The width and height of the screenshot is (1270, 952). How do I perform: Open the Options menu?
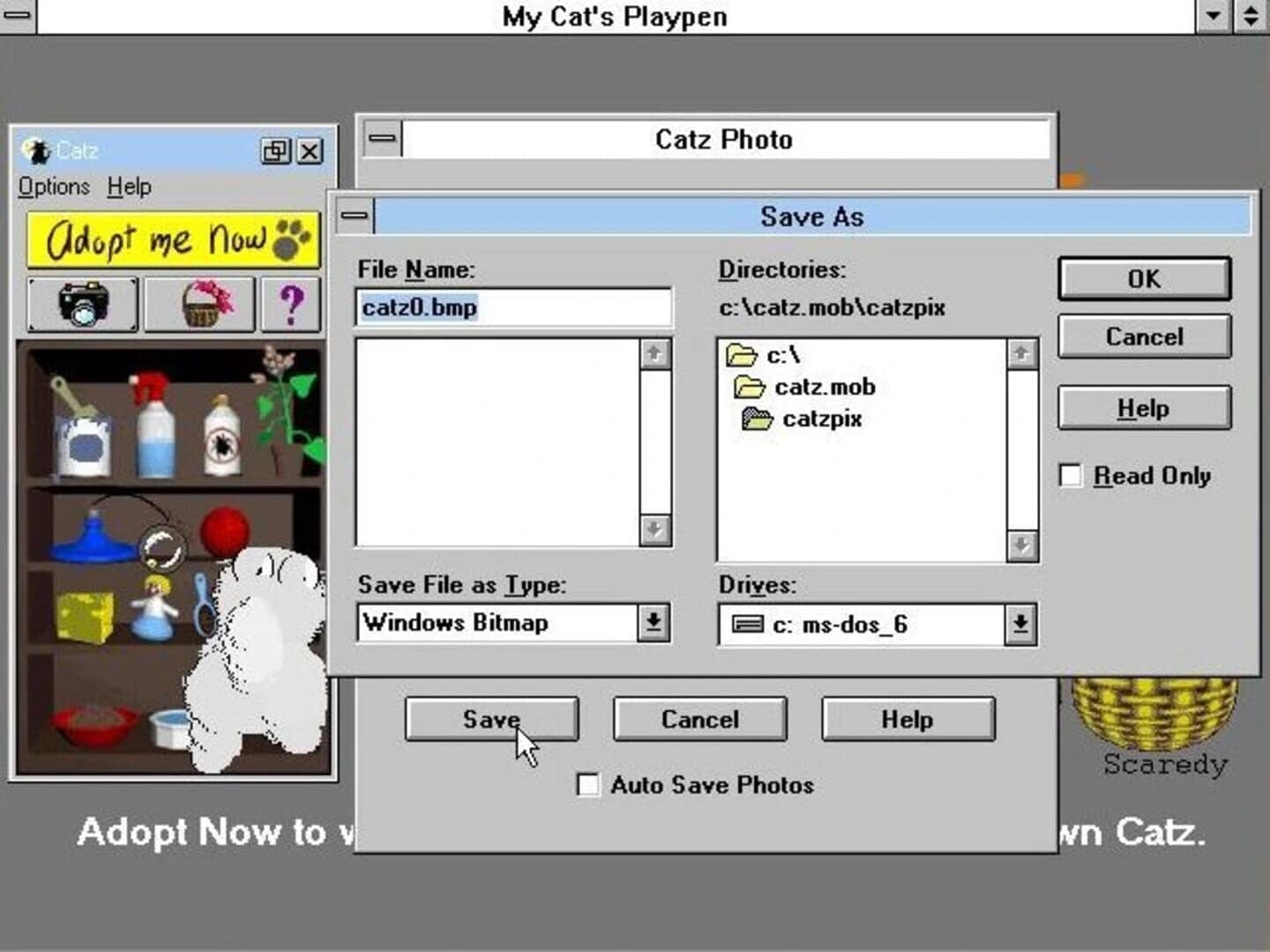[x=52, y=186]
